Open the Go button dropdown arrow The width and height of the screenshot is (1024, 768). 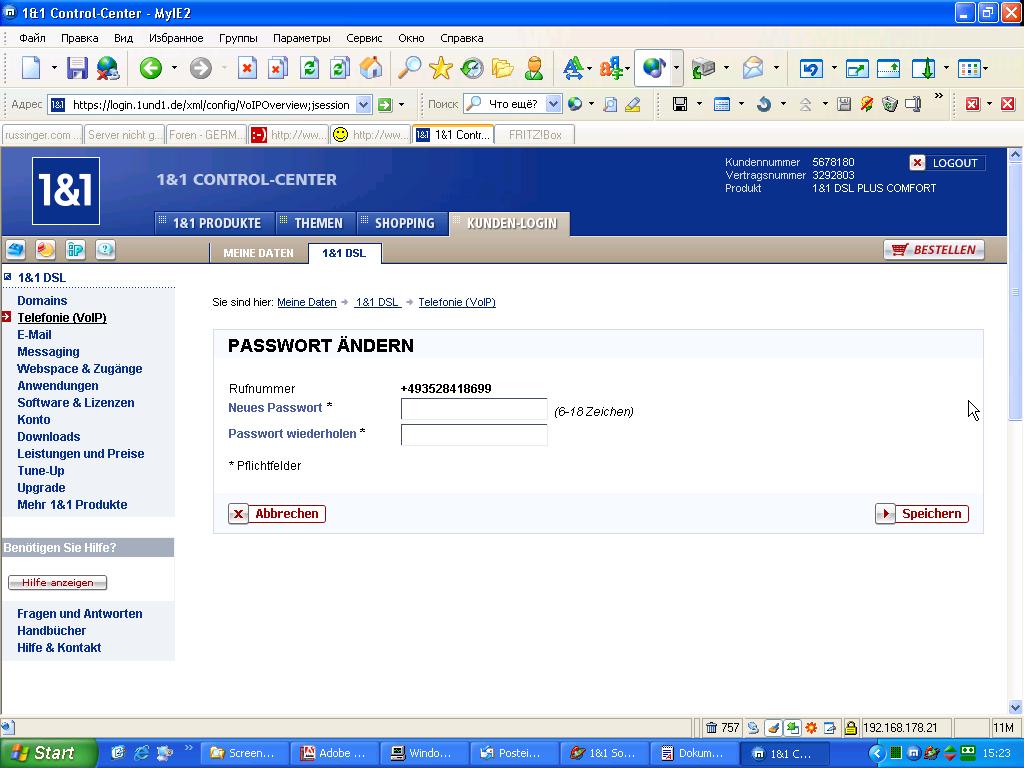pyautogui.click(x=401, y=104)
